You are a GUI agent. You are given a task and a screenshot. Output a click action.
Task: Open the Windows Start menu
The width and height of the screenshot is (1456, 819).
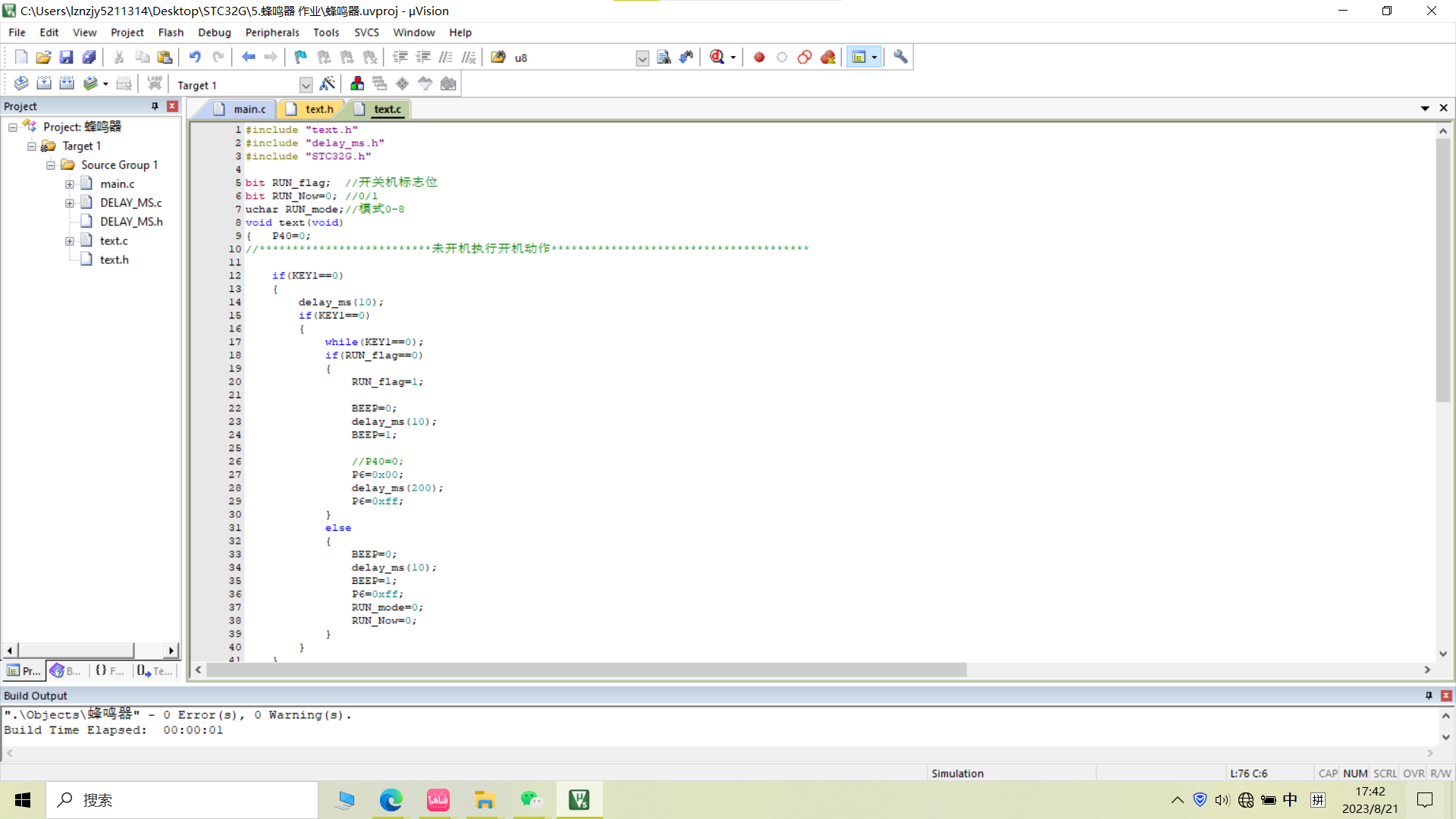tap(23, 800)
